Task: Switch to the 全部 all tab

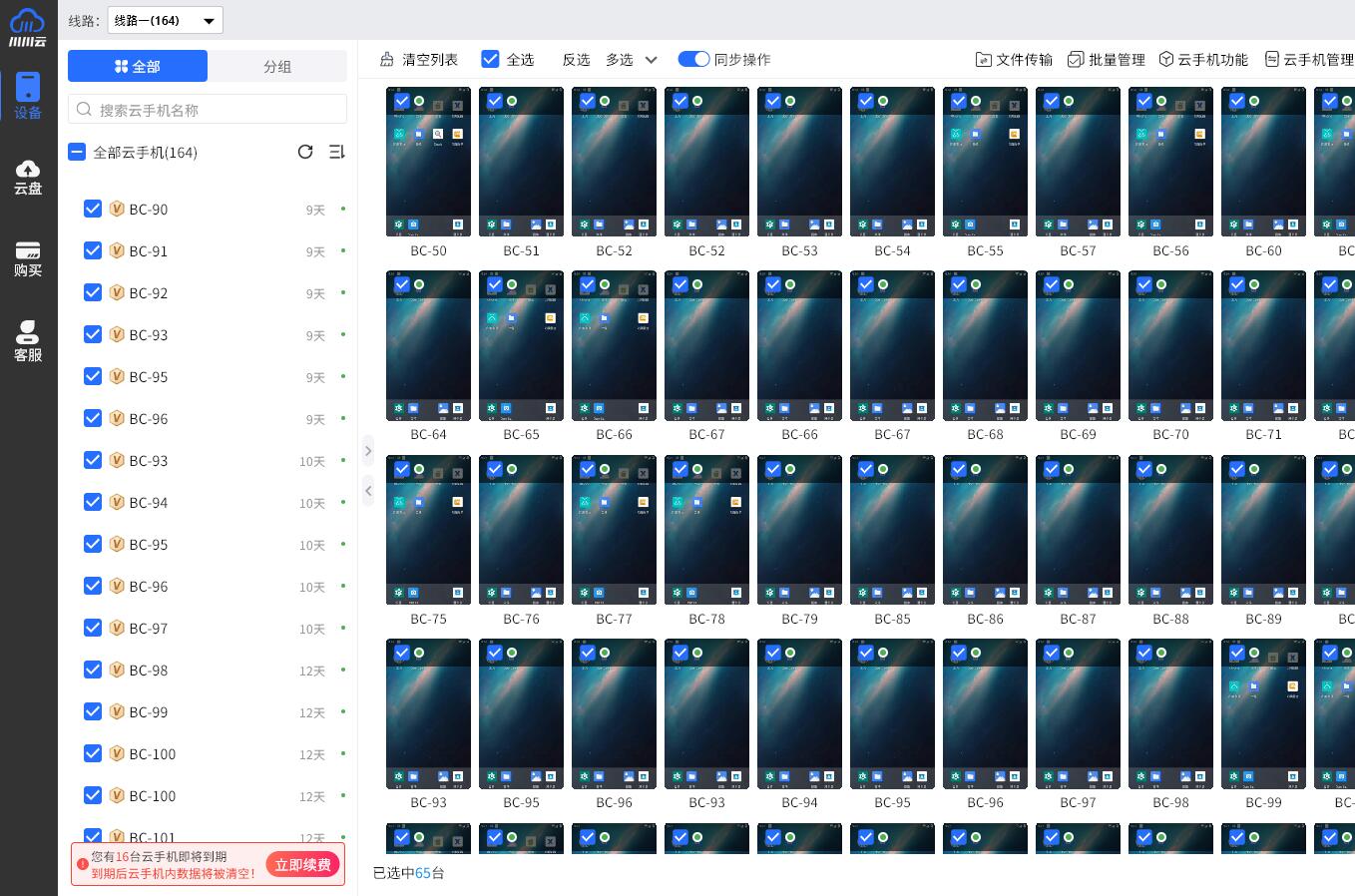Action: pos(138,66)
